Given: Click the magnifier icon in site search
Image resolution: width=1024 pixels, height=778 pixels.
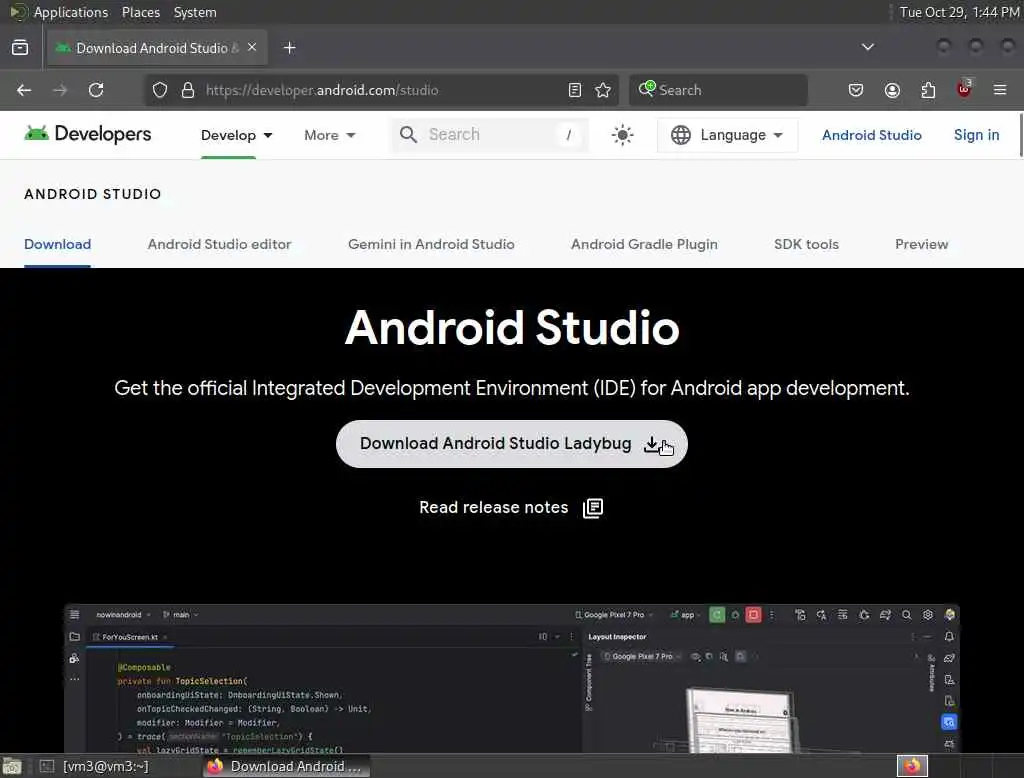Looking at the screenshot, I should (x=408, y=135).
